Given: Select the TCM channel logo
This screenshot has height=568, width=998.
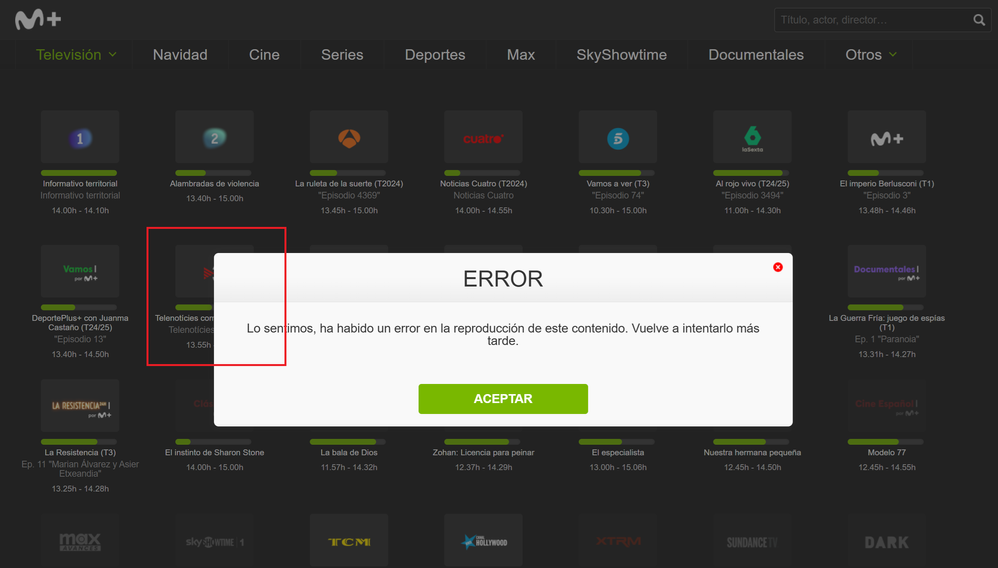Looking at the screenshot, I should [x=349, y=541].
